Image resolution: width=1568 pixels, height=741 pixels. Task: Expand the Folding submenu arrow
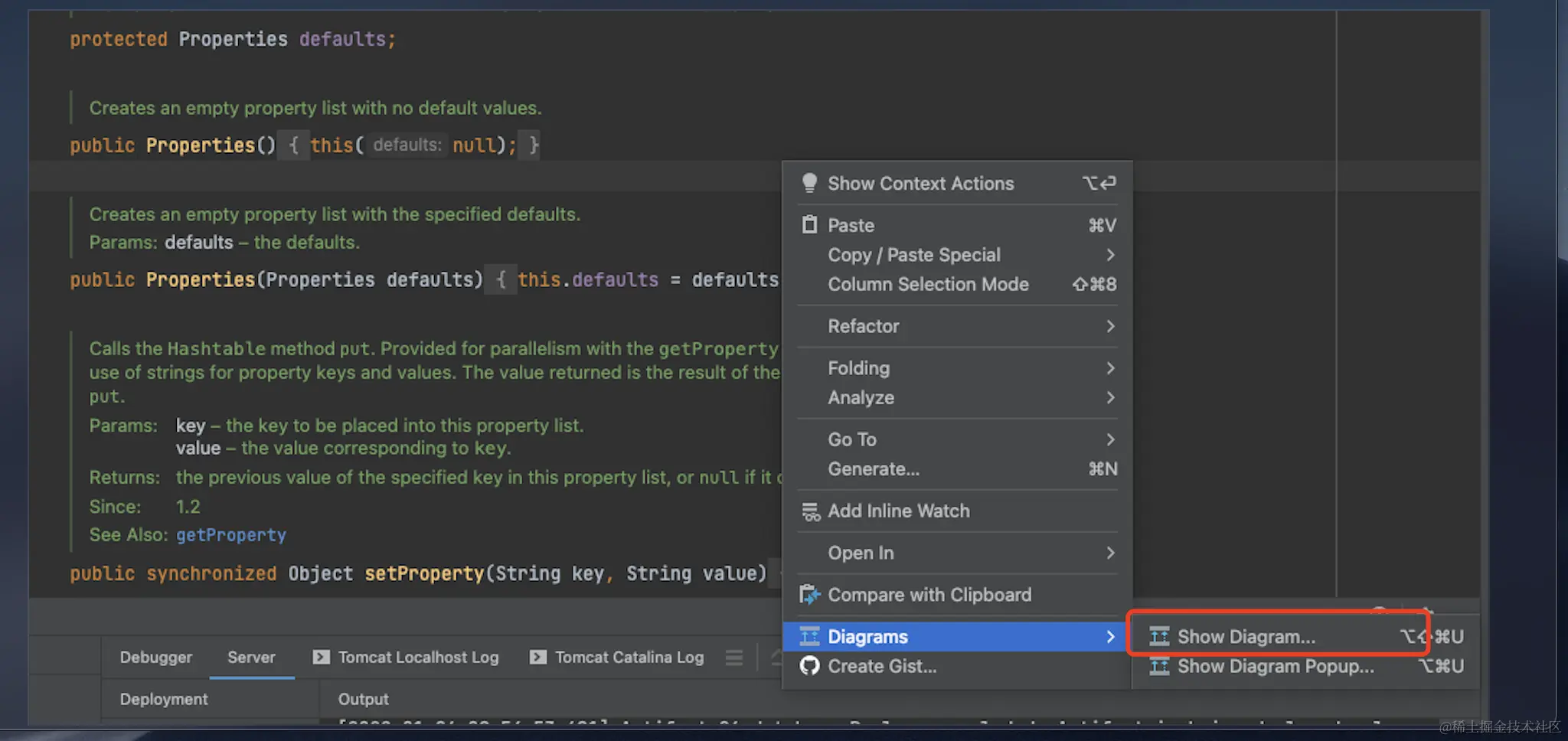(x=1110, y=368)
